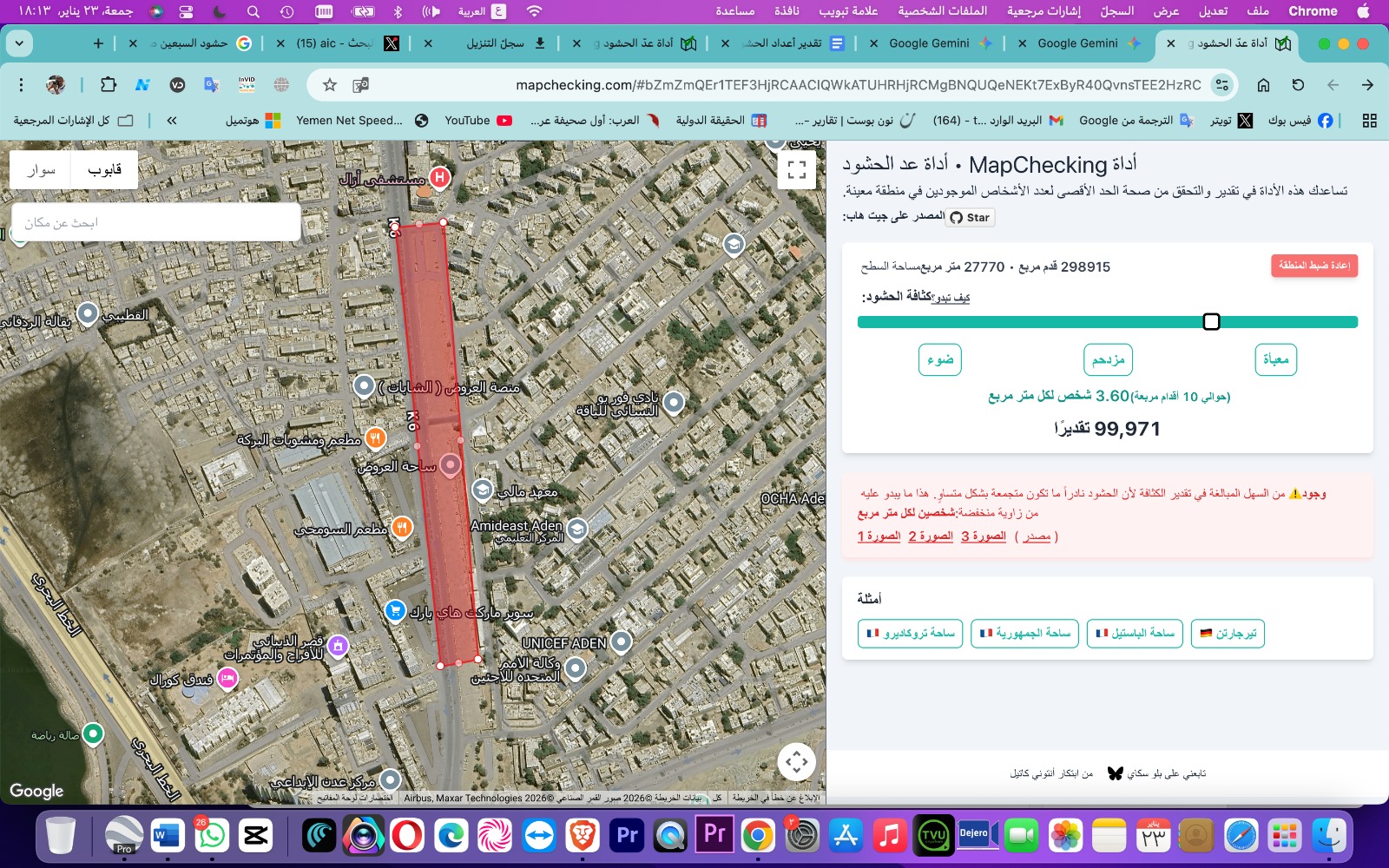1389x868 pixels.
Task: Click the crowd density slider handle
Action: point(1211,322)
